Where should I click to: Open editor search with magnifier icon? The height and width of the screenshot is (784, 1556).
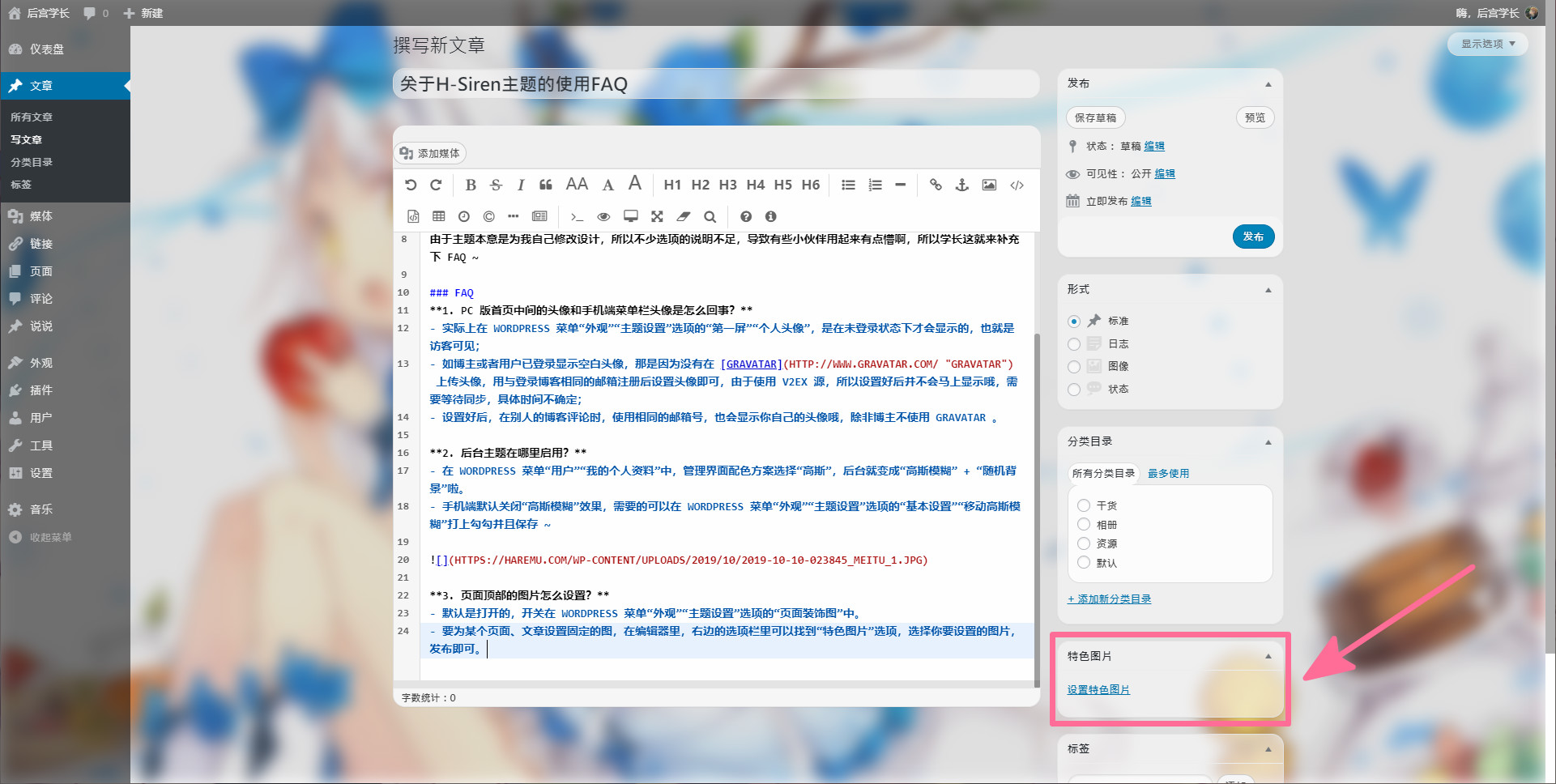coord(710,216)
